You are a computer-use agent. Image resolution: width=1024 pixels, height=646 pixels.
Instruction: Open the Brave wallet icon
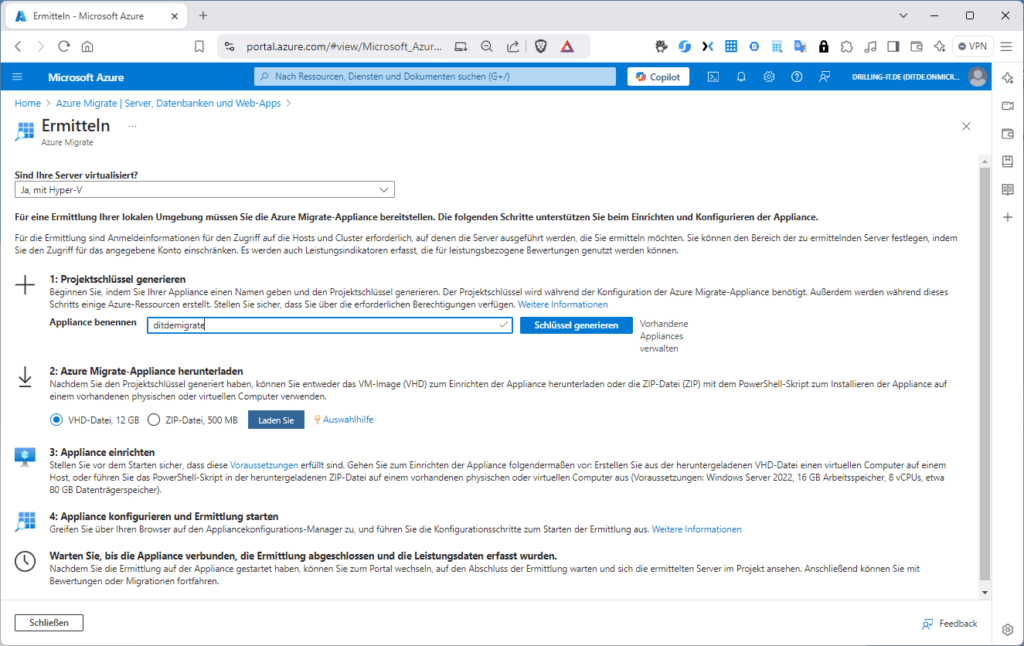coord(916,46)
